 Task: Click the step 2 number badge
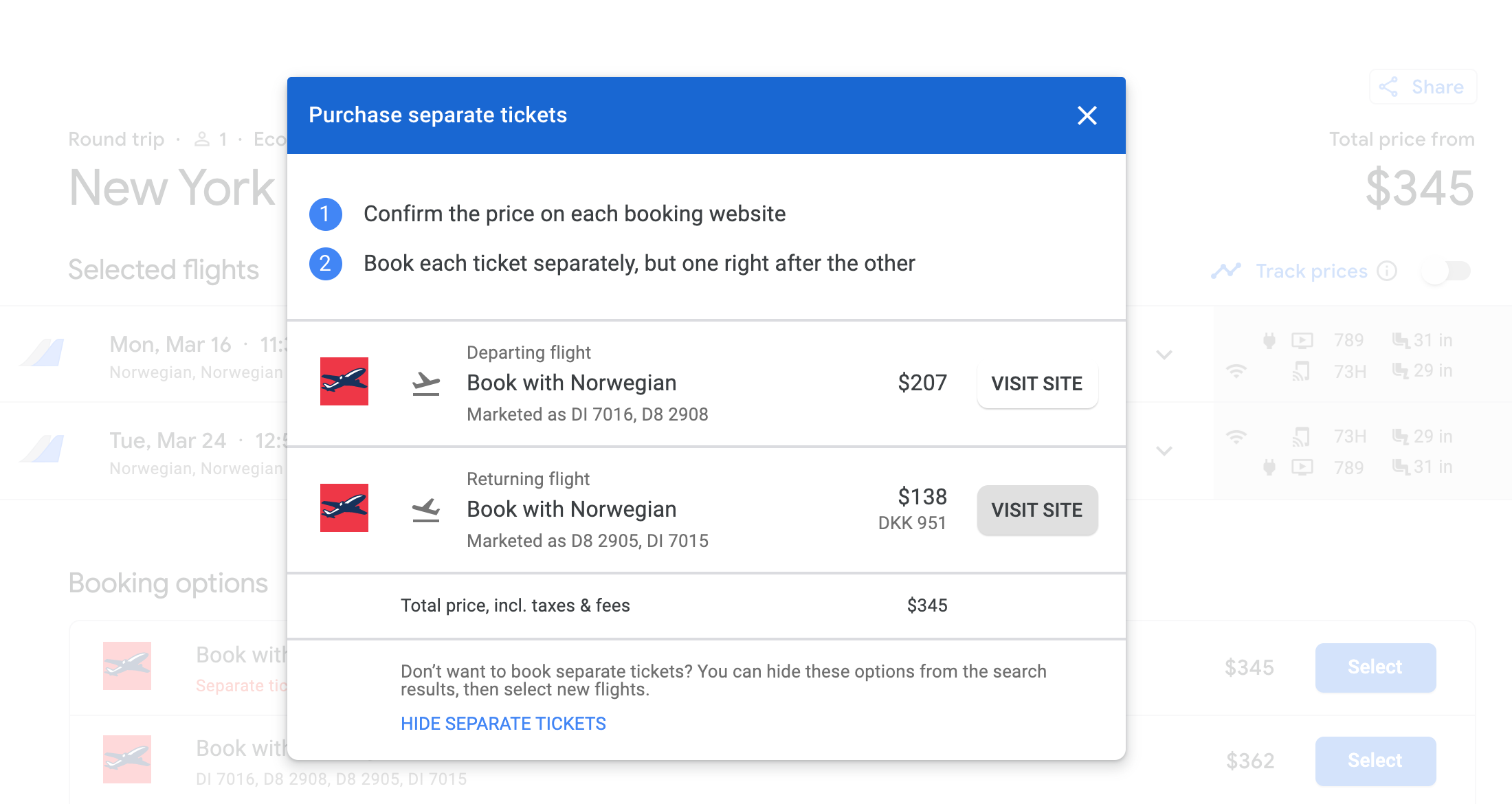[326, 264]
